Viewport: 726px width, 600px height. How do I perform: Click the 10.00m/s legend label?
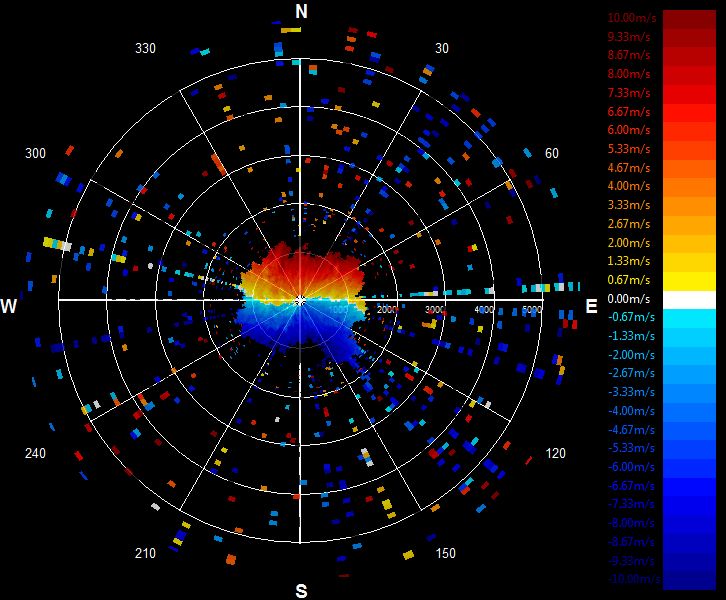point(632,18)
